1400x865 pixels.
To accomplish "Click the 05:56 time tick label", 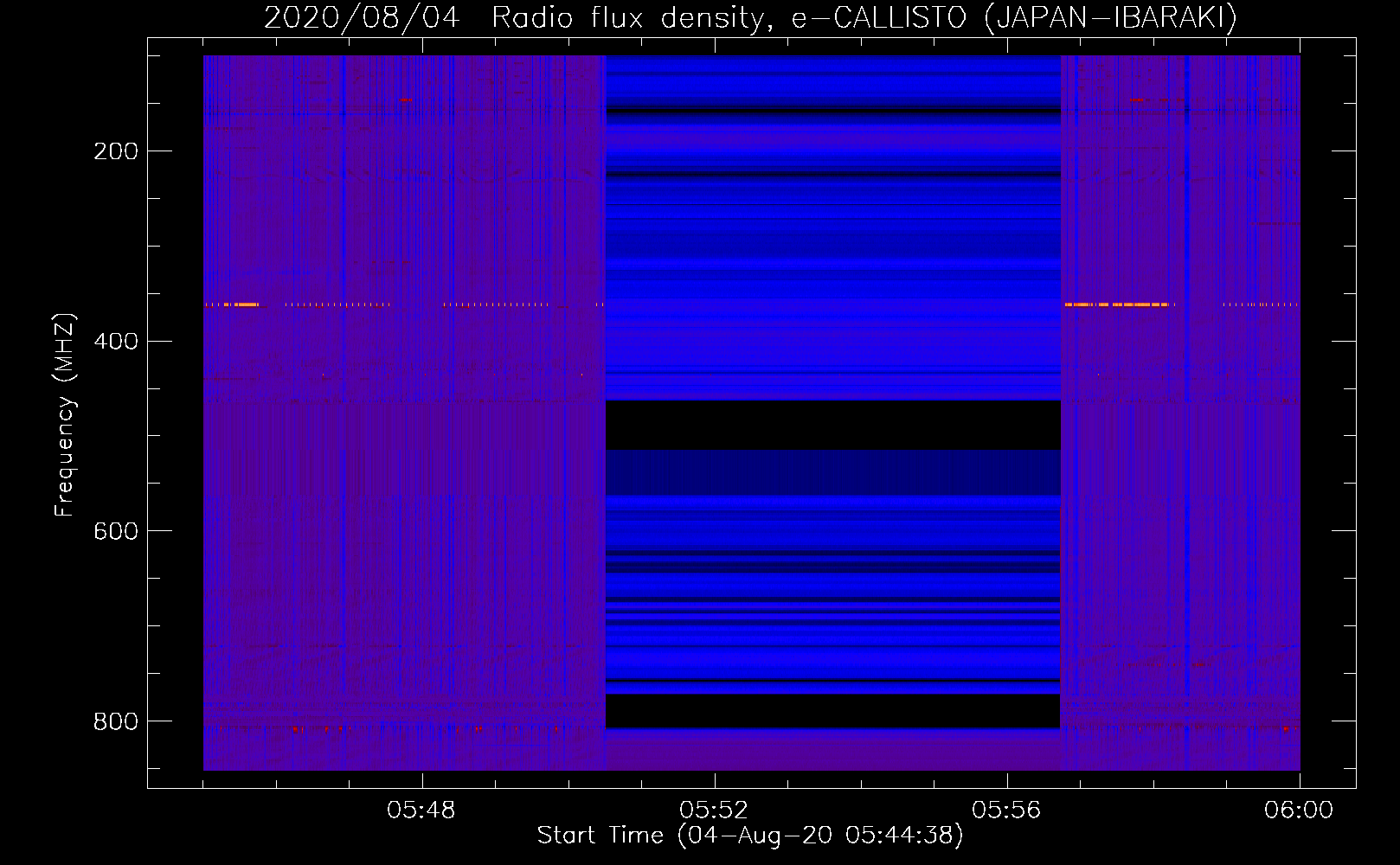I will click(x=1006, y=811).
